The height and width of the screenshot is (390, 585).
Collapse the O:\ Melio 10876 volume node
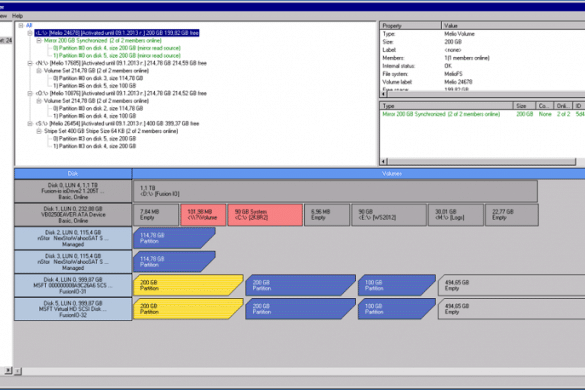tap(30, 93)
